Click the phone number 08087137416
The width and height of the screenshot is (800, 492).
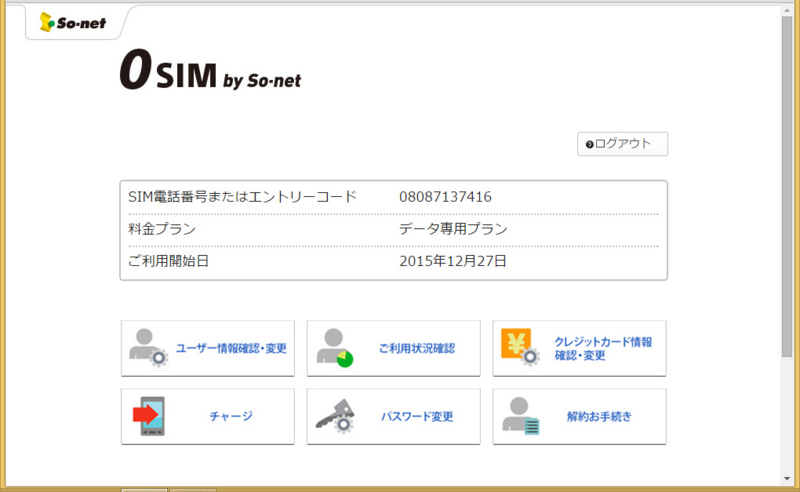[x=445, y=197]
